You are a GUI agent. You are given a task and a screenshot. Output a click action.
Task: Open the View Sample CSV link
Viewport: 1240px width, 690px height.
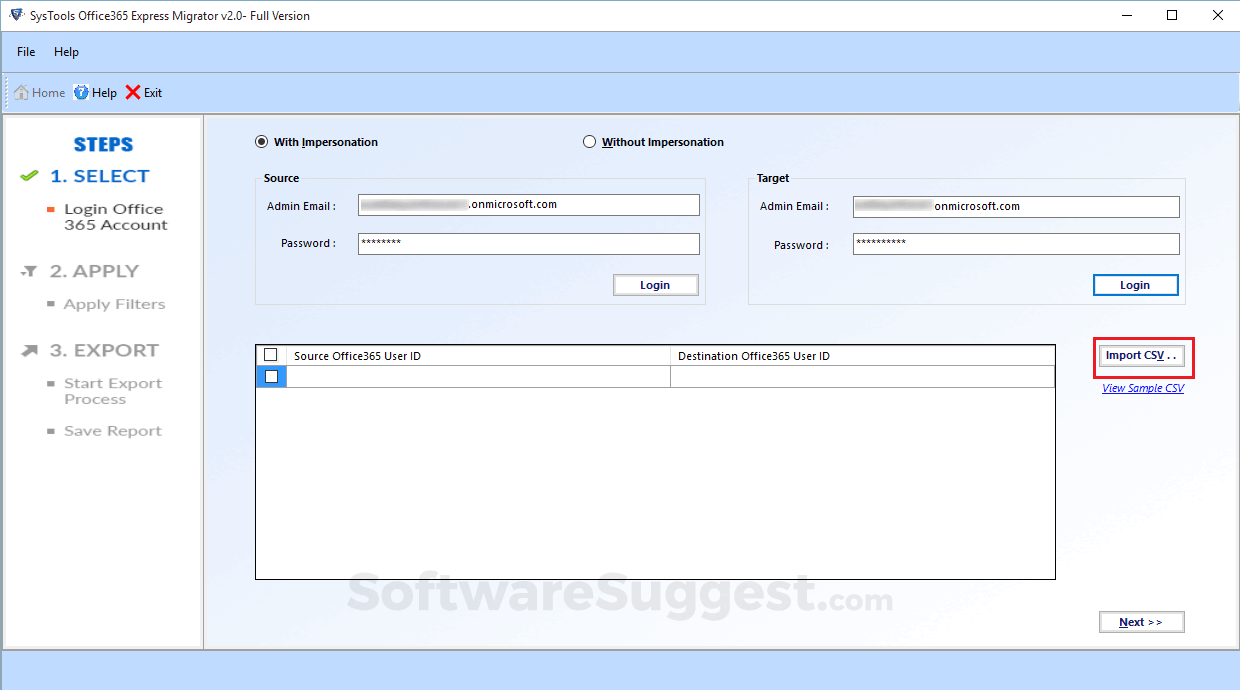click(1142, 388)
